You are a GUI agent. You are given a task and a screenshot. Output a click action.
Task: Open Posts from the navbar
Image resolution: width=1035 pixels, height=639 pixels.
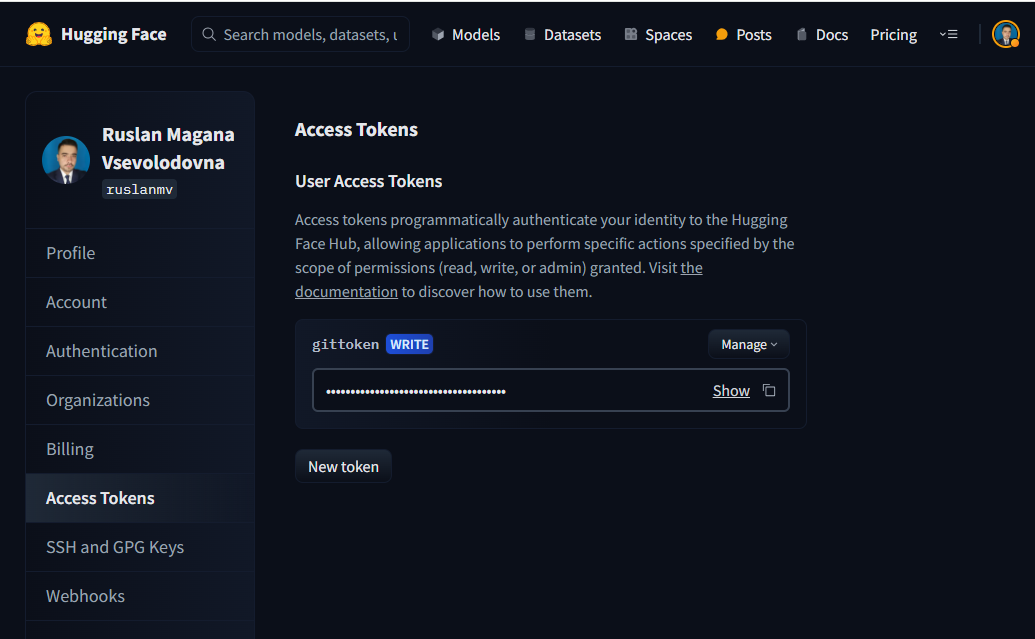pos(743,34)
